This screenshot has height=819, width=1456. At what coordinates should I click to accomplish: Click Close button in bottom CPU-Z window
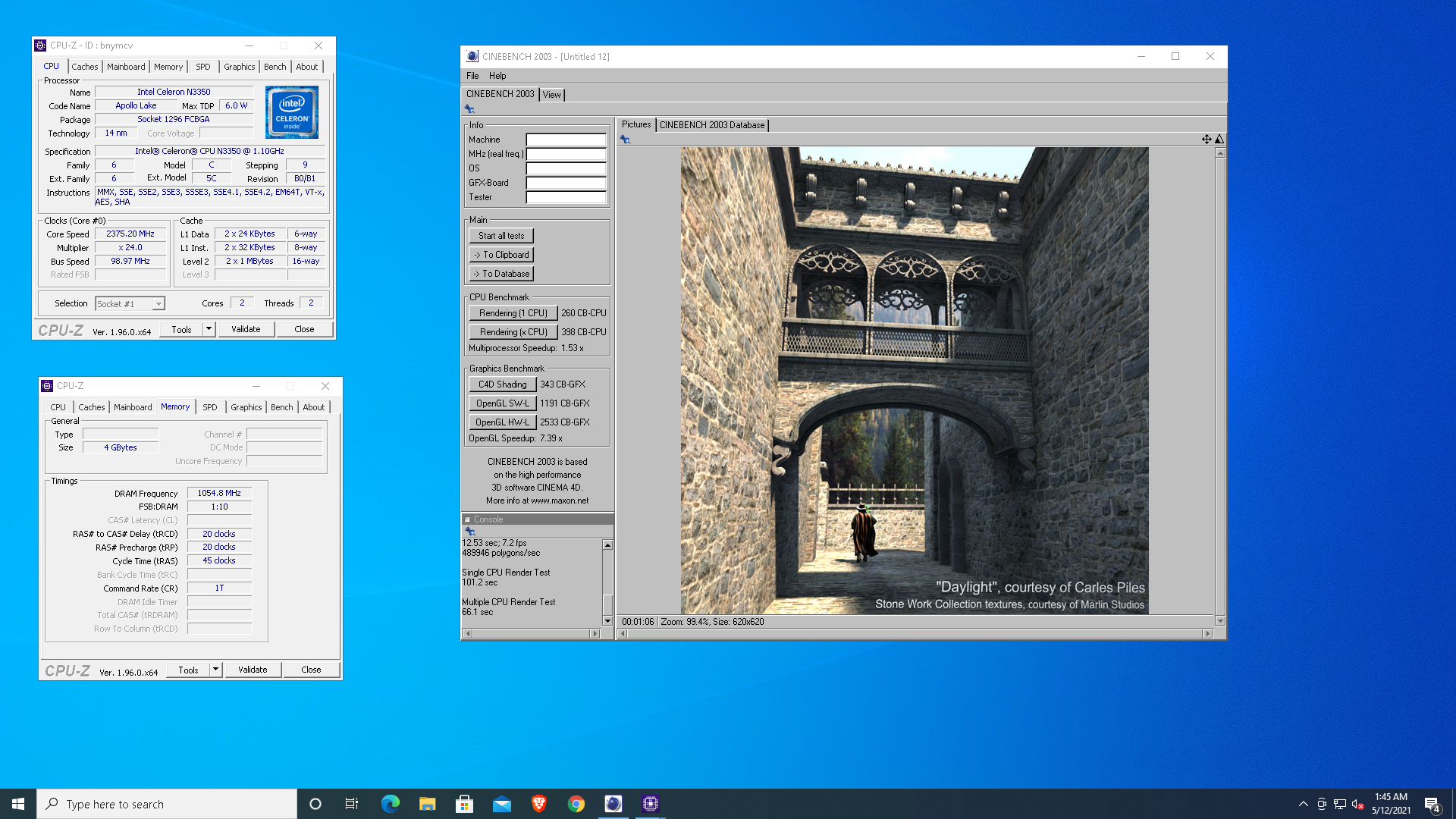311,670
